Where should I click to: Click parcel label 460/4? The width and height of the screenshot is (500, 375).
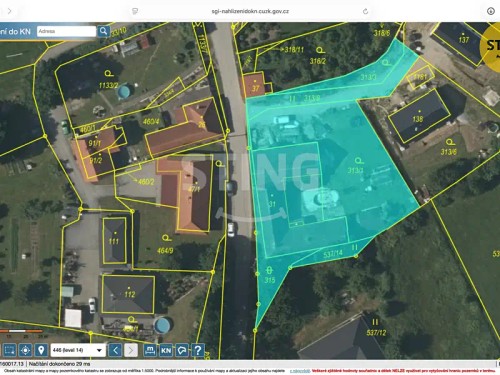pyautogui.click(x=151, y=121)
